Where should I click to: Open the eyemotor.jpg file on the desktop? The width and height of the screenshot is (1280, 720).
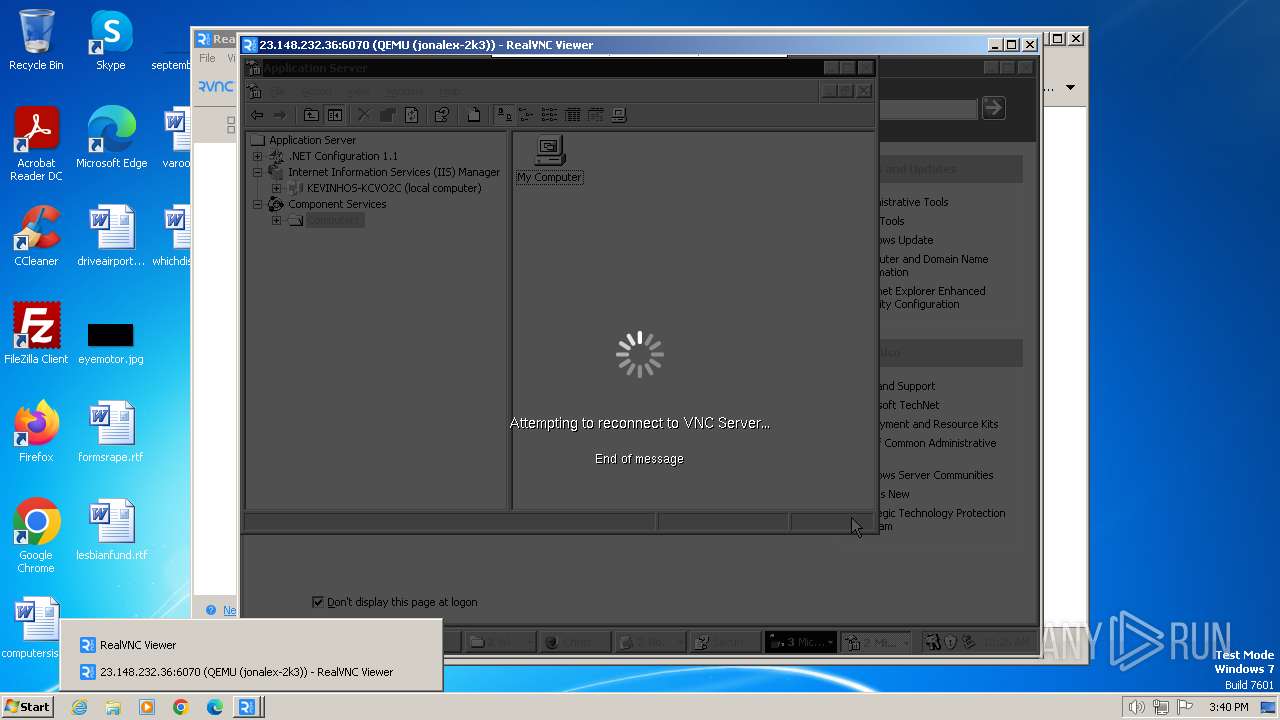tap(110, 341)
